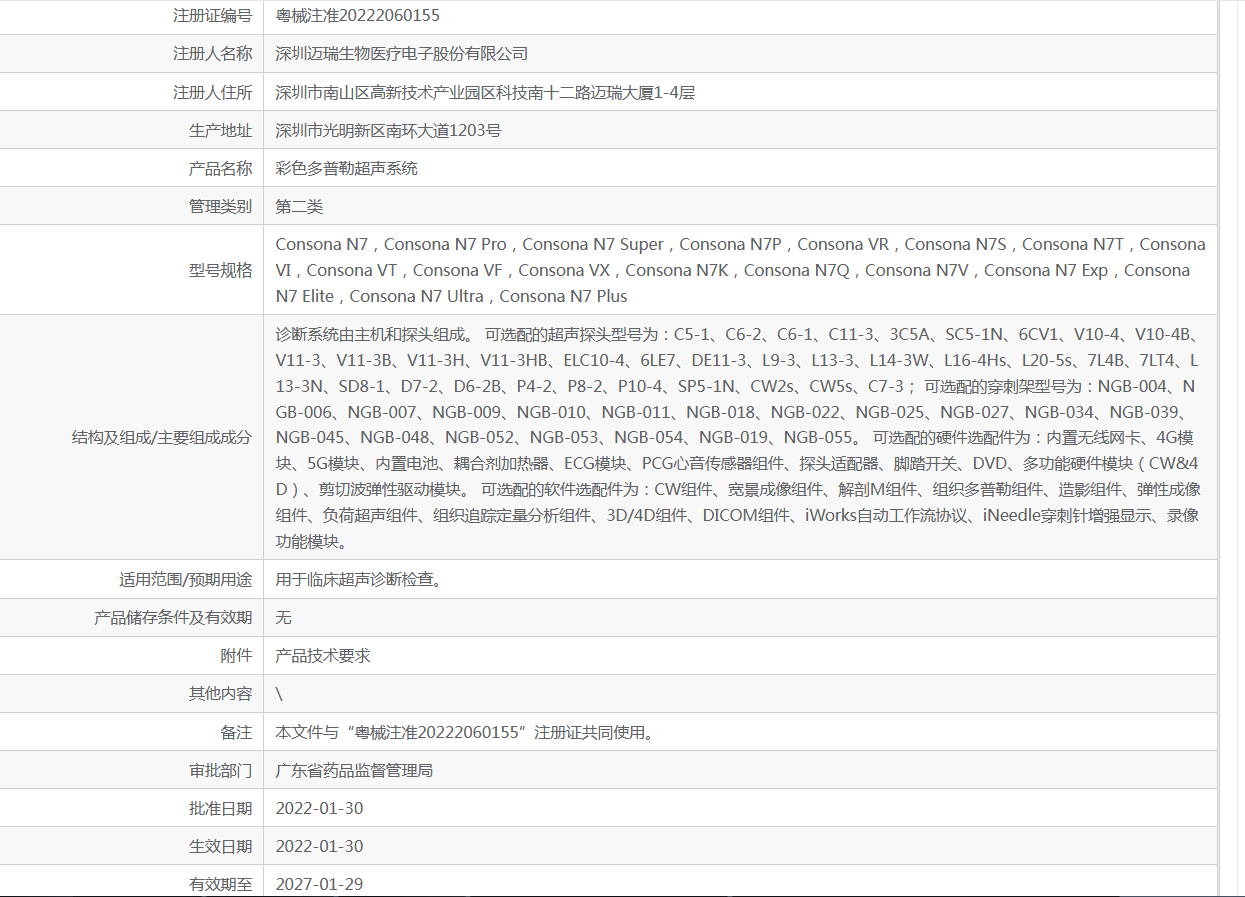
Task: Click the 适用范围/预期用途 label
Action: pos(185,579)
